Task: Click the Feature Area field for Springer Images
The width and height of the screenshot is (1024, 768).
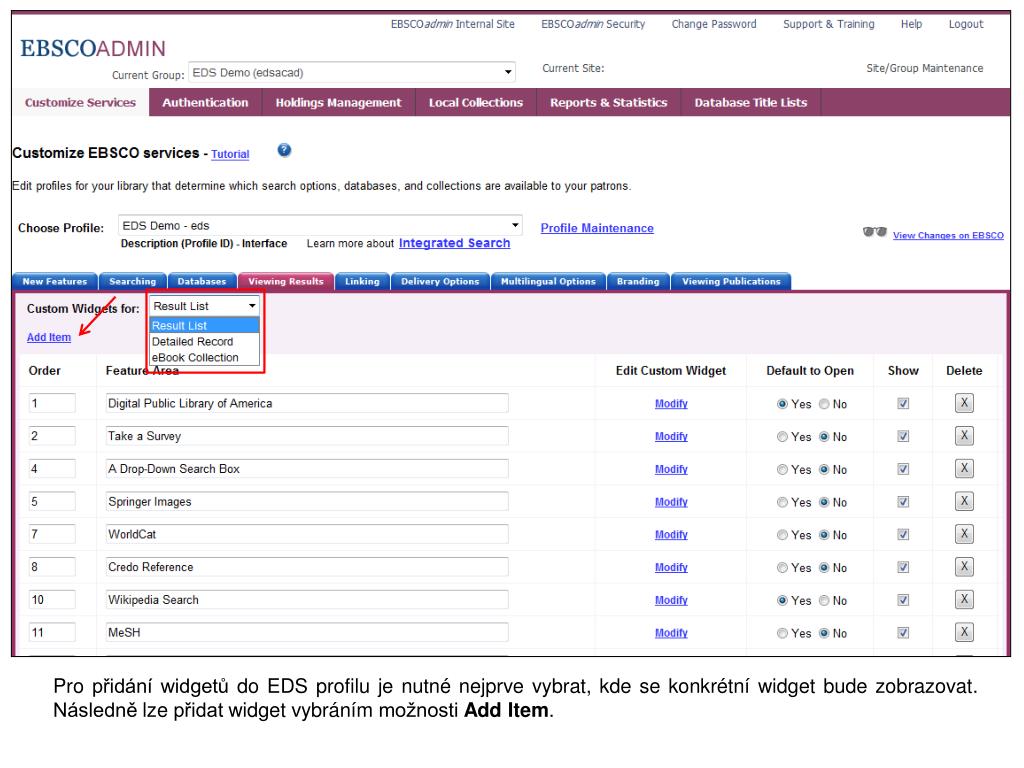Action: 307,502
